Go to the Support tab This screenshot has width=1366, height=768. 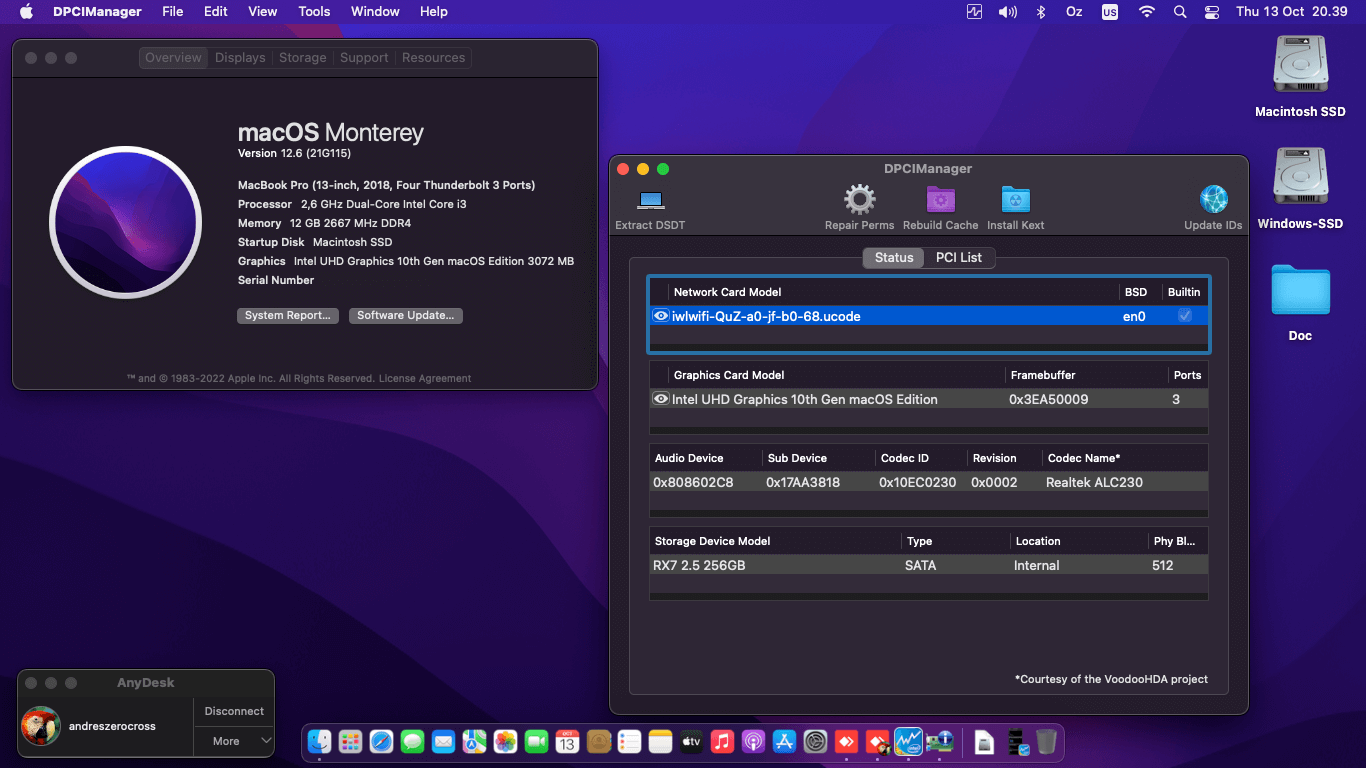pyautogui.click(x=364, y=58)
